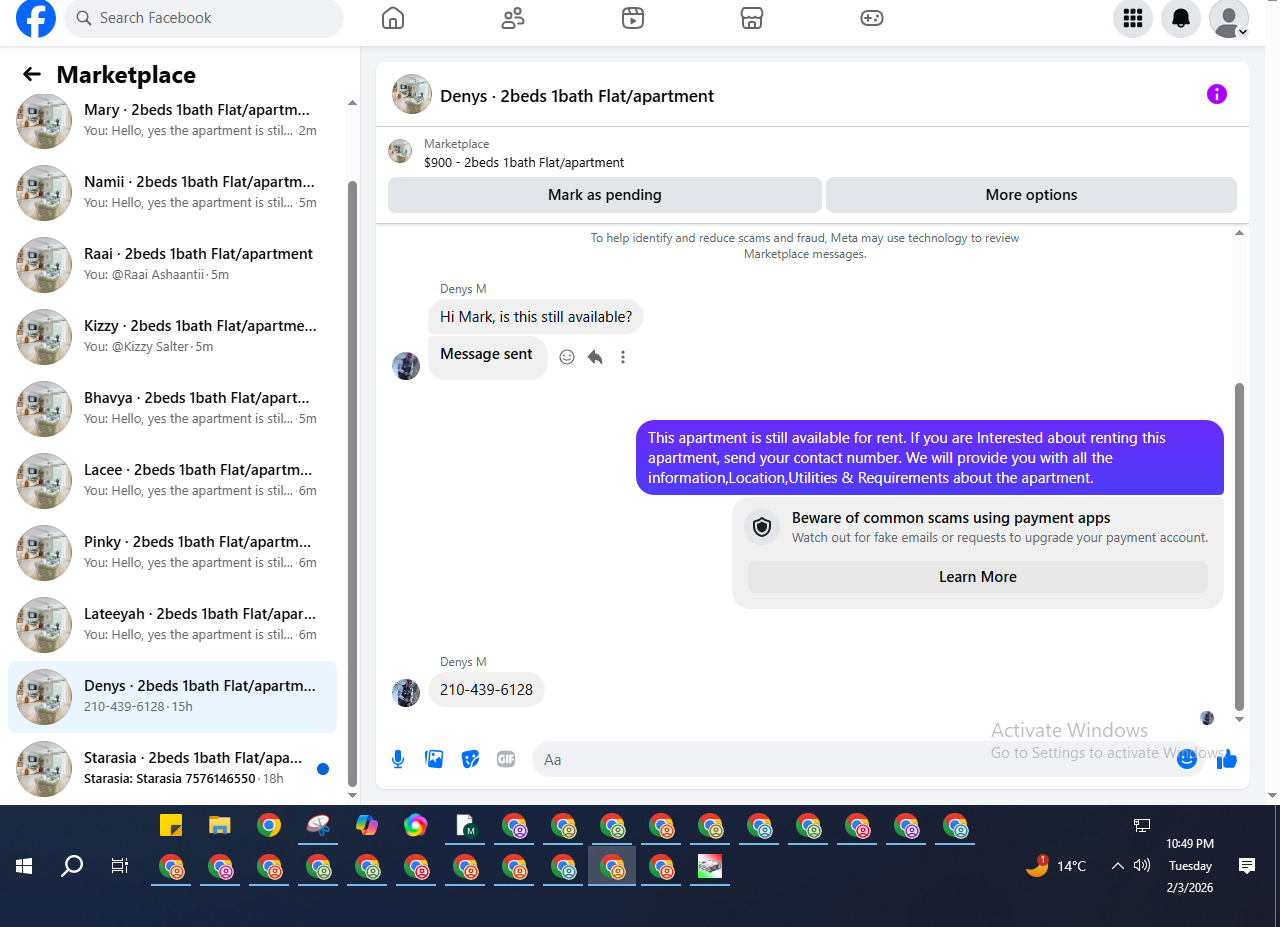
Task: Send a thumbs up like
Action: point(1227,760)
